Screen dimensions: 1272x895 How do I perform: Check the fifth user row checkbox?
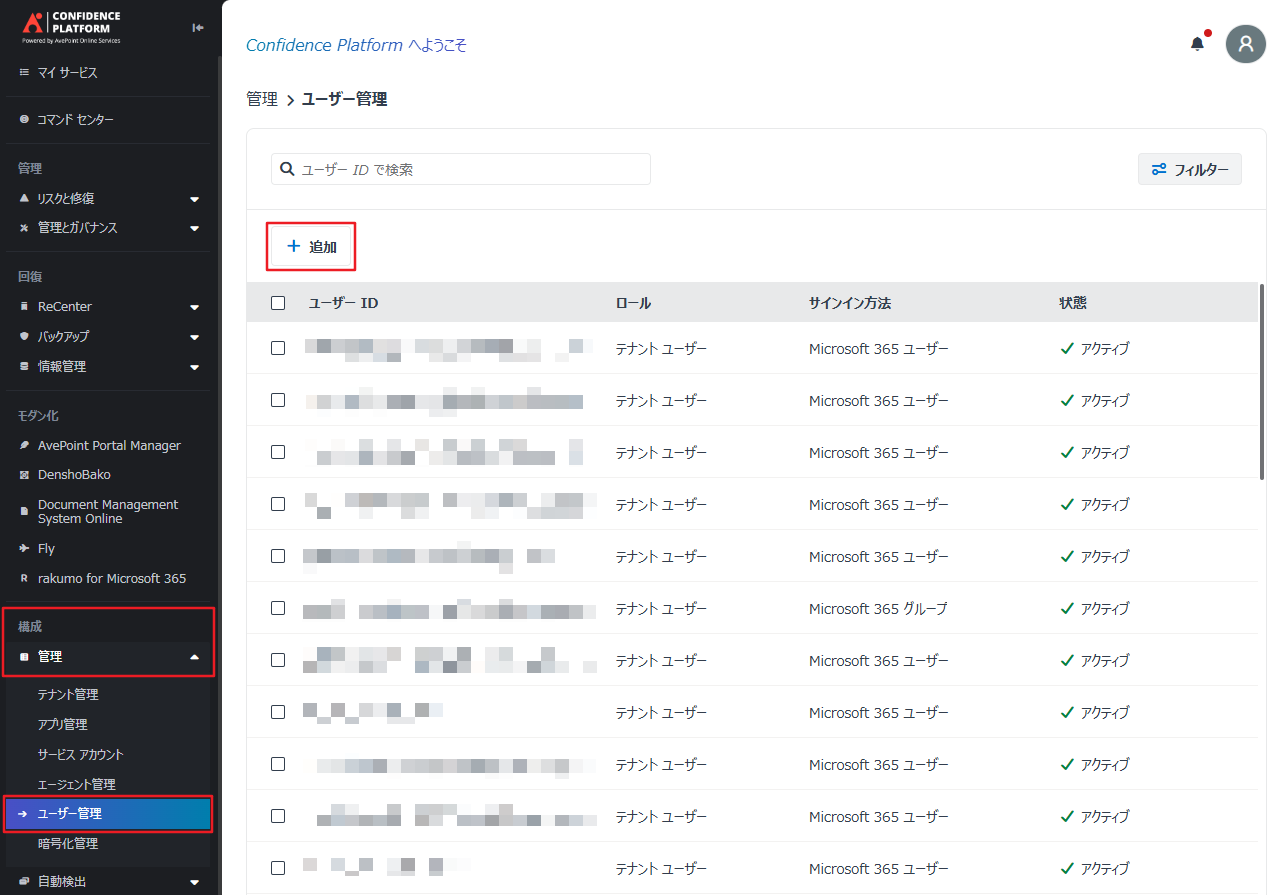click(278, 556)
